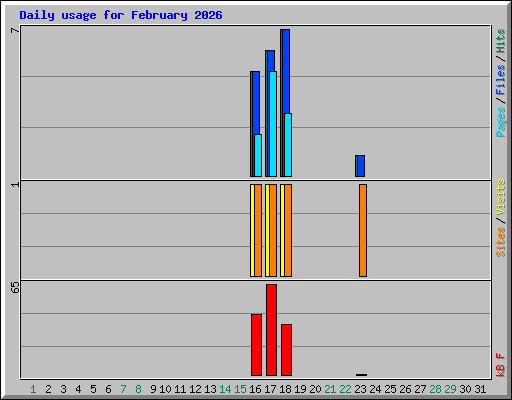Select the dark blue files bar for day 17
The image size is (512, 400).
[271, 61]
